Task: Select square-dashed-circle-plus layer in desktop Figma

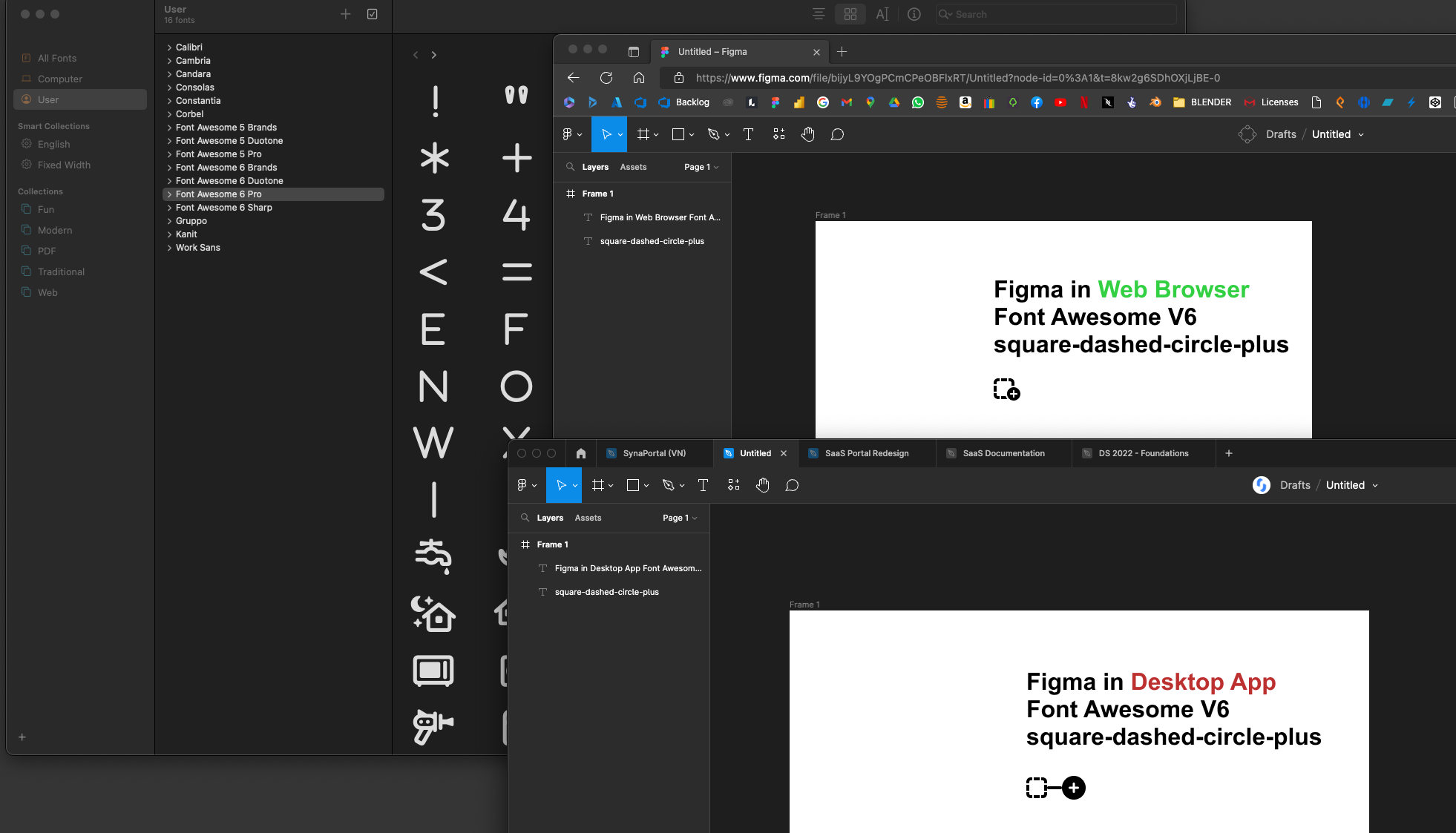Action: [609, 592]
